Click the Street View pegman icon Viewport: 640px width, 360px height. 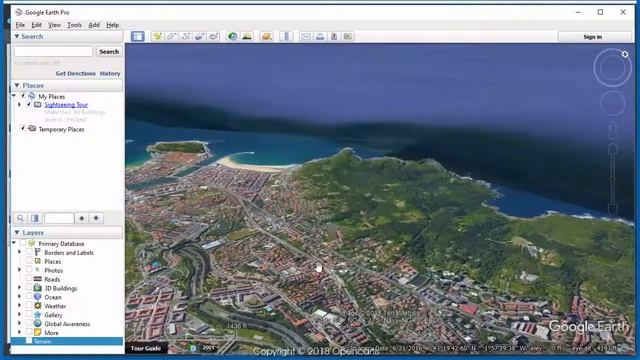tap(613, 130)
